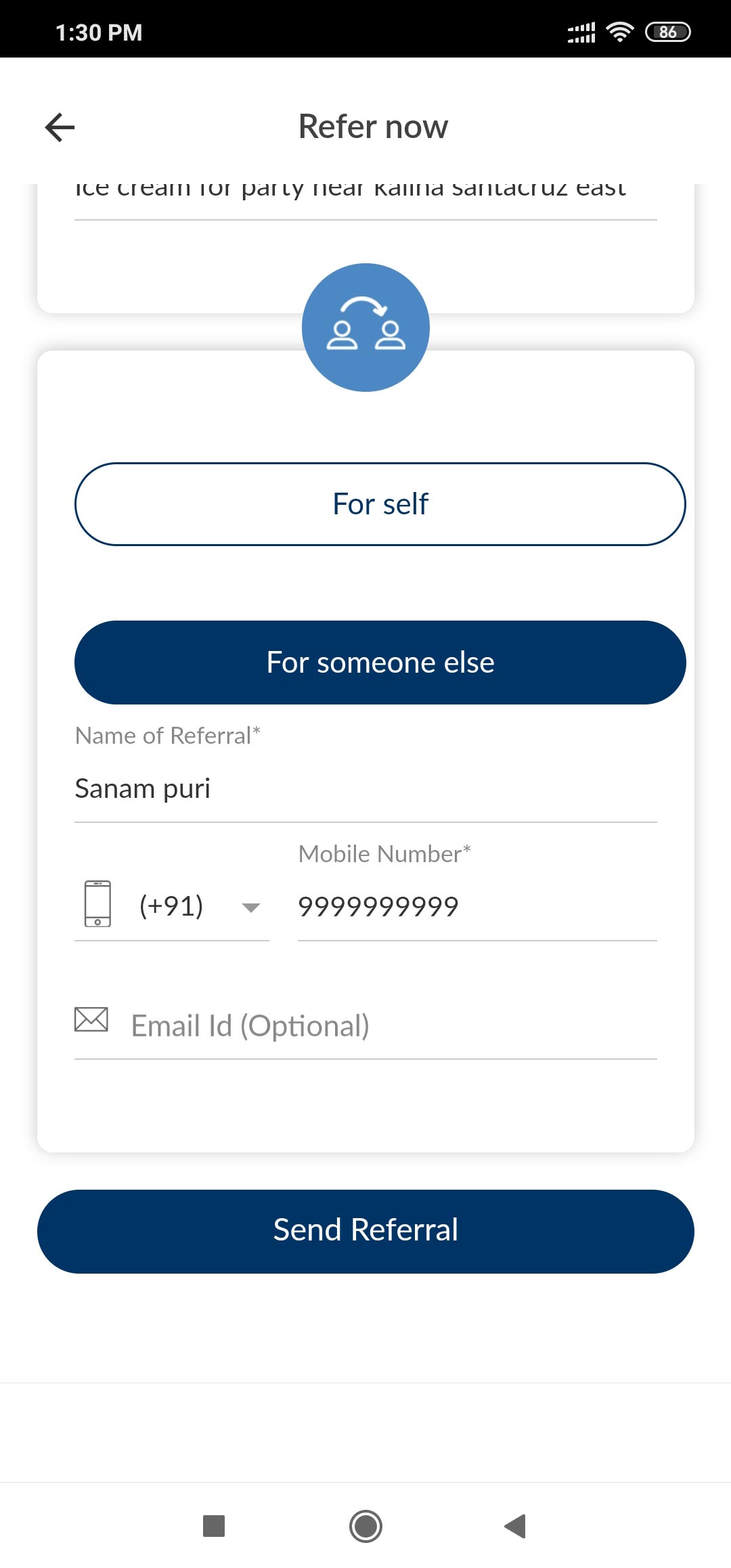This screenshot has width=731, height=1568.
Task: Tap the battery indicator showing 86
Action: [x=668, y=31]
